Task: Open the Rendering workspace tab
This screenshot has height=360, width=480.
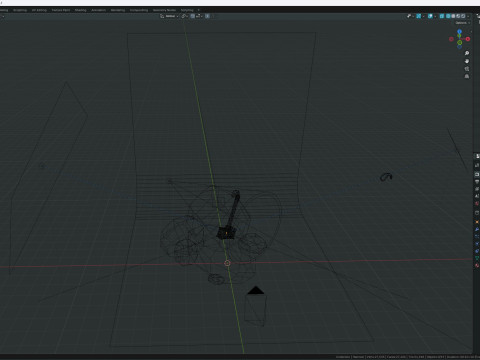Action: [118, 10]
